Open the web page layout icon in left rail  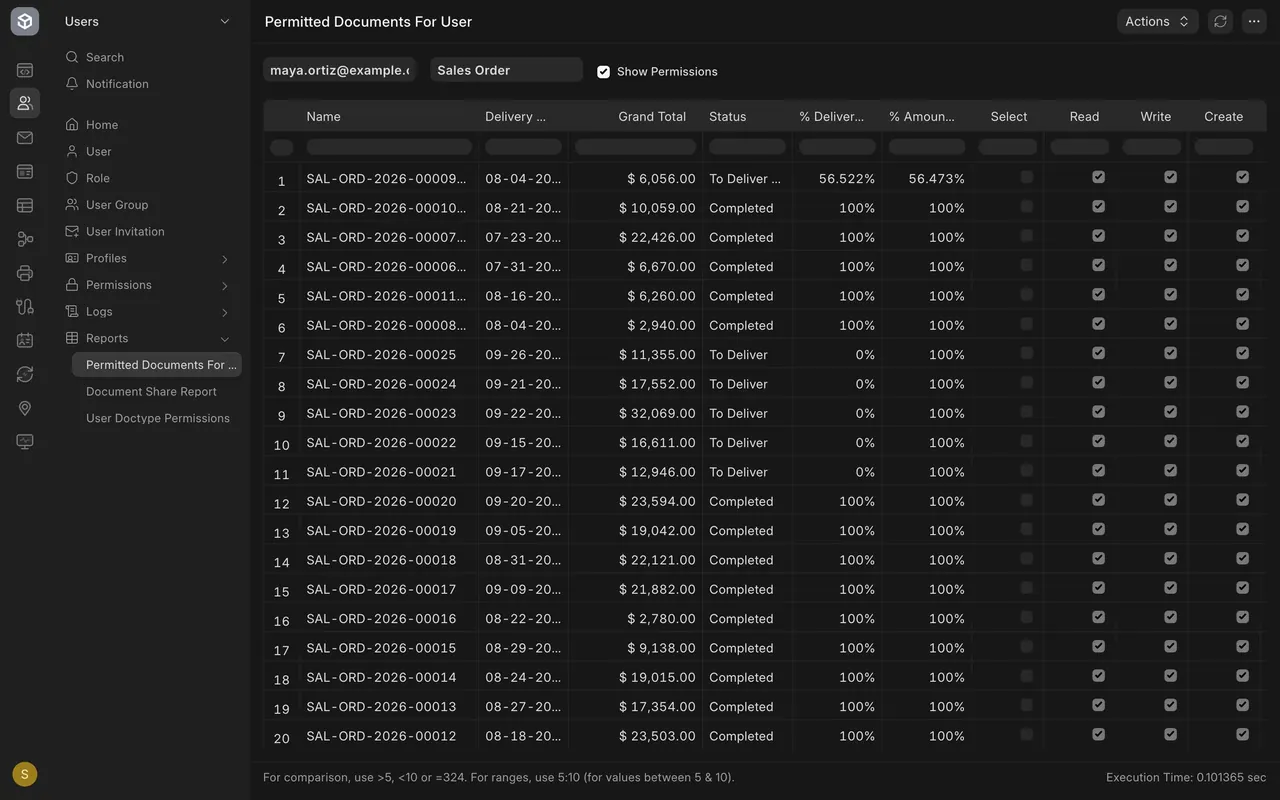tap(25, 172)
